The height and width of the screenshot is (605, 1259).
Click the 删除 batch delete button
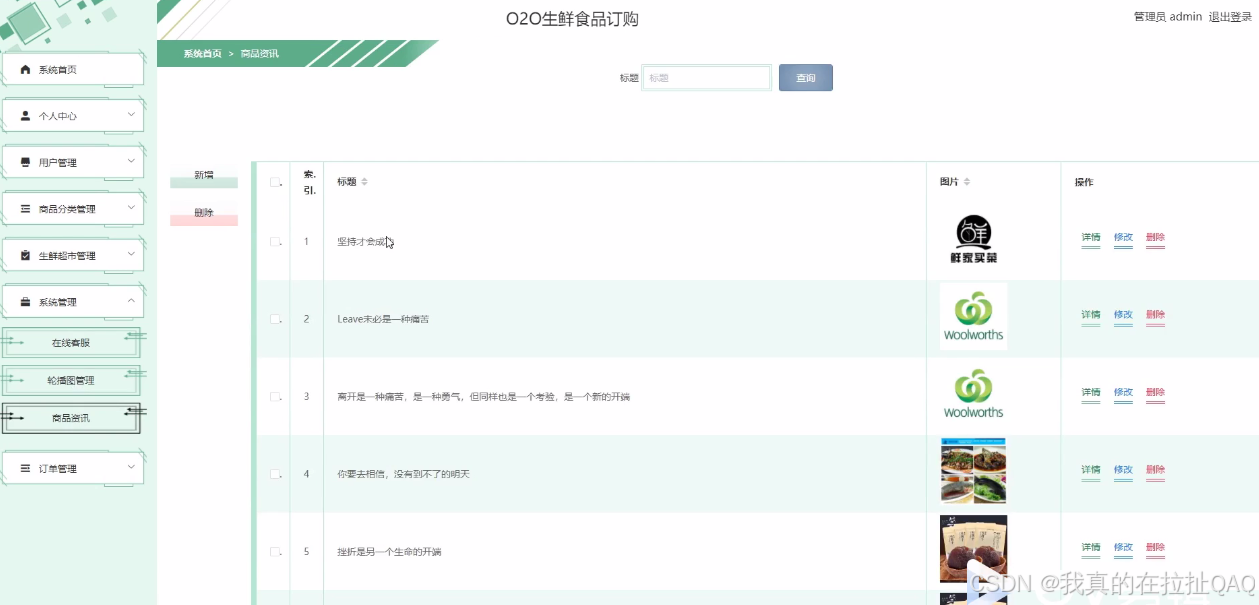(x=204, y=215)
